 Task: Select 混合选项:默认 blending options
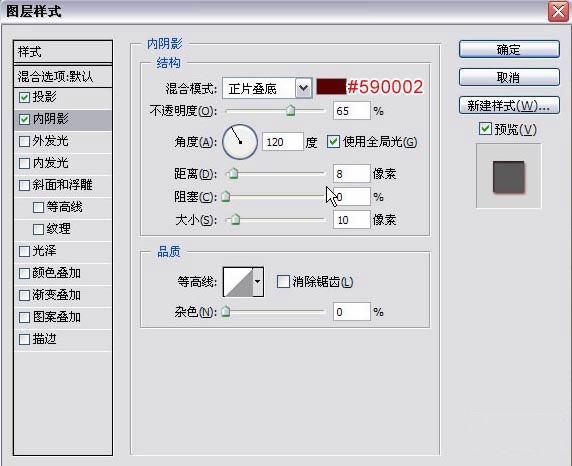63,77
